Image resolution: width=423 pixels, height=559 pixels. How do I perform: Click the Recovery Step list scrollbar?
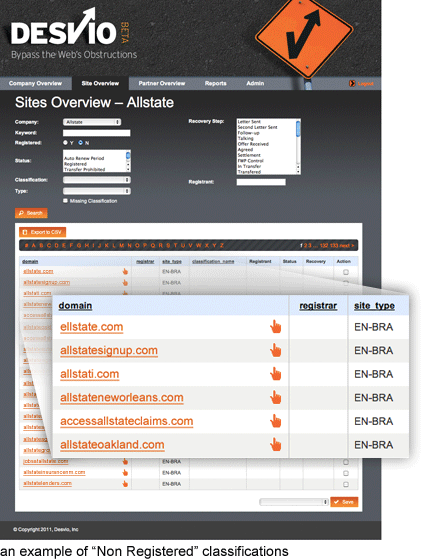coord(298,147)
